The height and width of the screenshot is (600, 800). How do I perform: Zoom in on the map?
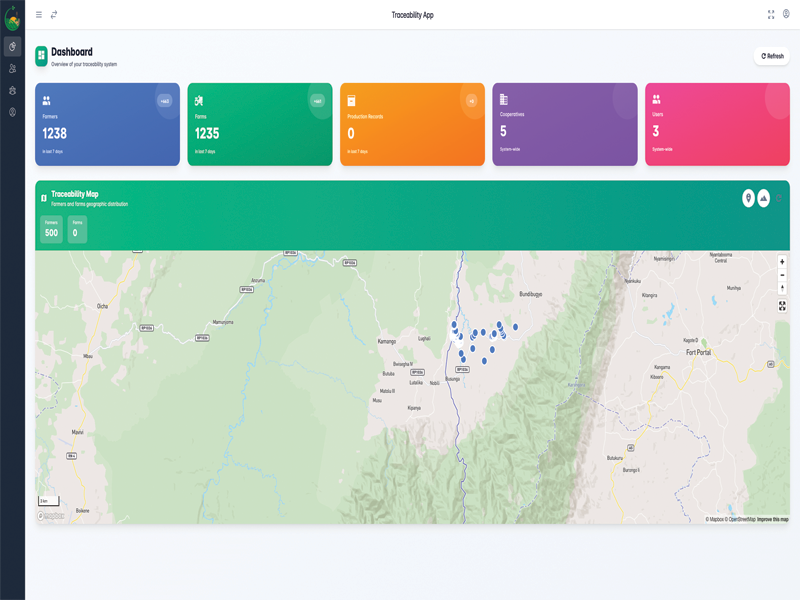point(782,262)
